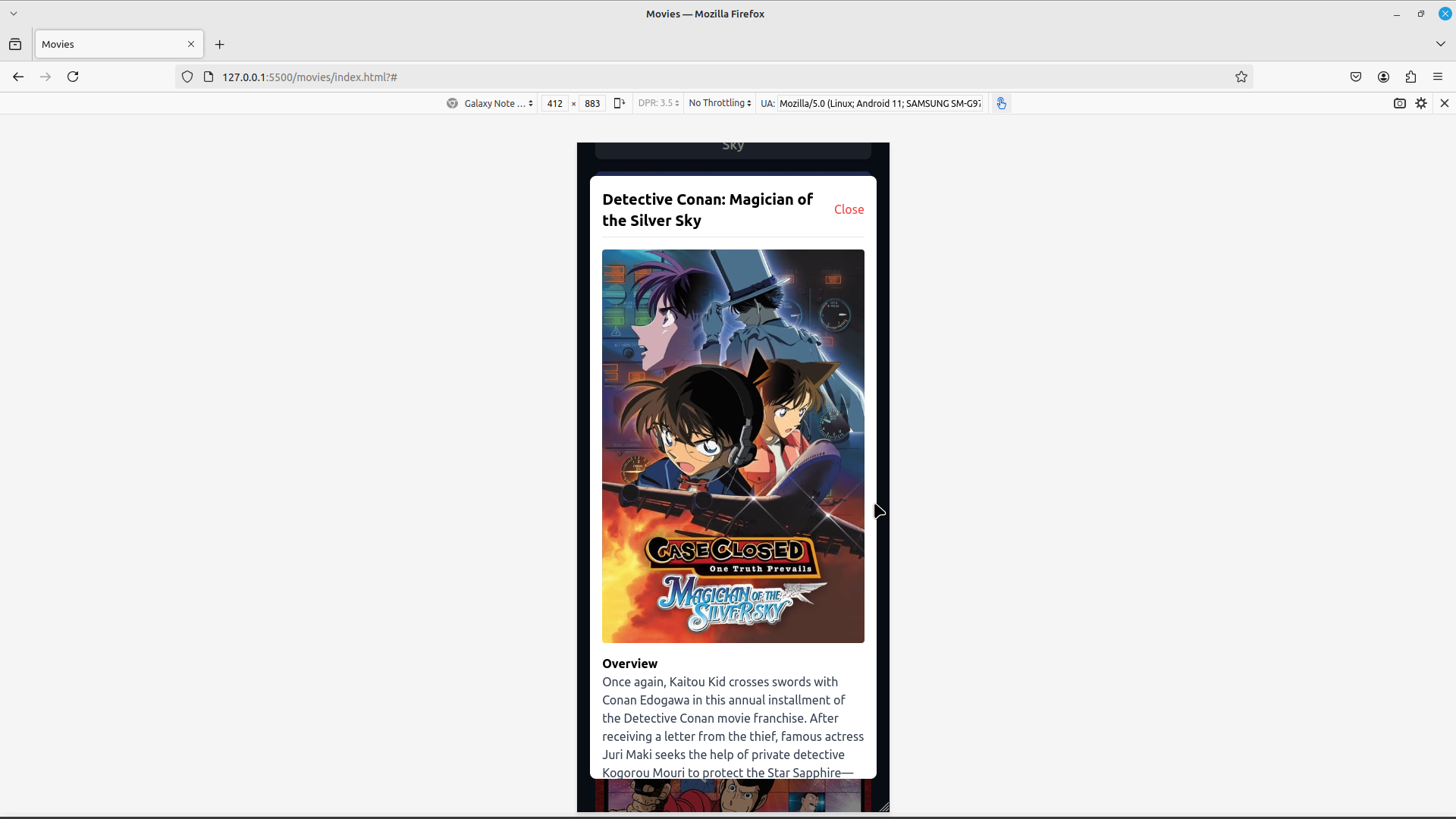This screenshot has width=1456, height=819.
Task: Click the User Agent input field
Action: (x=880, y=103)
